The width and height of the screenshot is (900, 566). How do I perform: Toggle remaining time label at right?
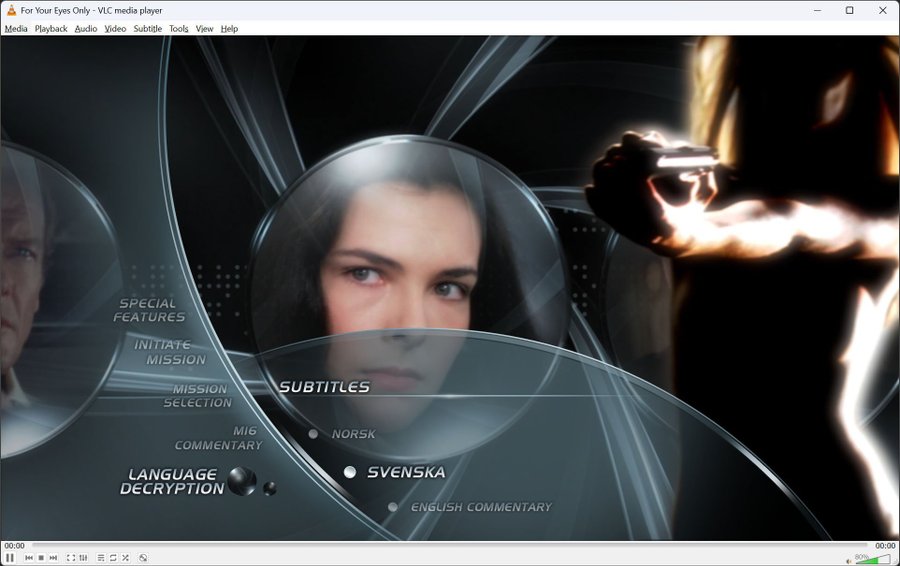885,546
